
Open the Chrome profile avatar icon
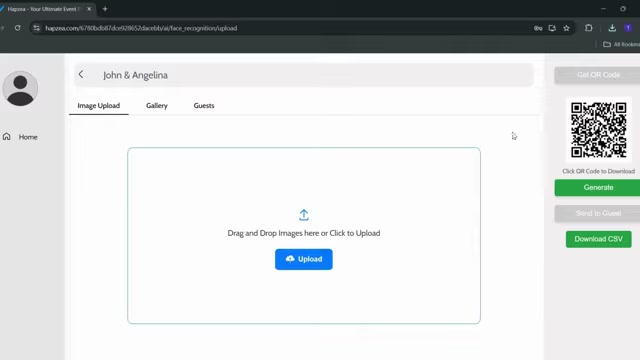click(628, 28)
